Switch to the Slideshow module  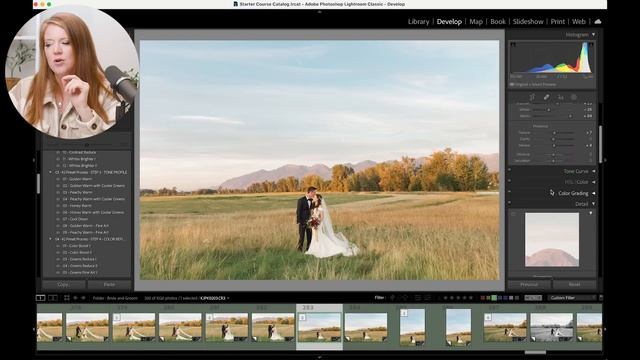click(x=528, y=22)
